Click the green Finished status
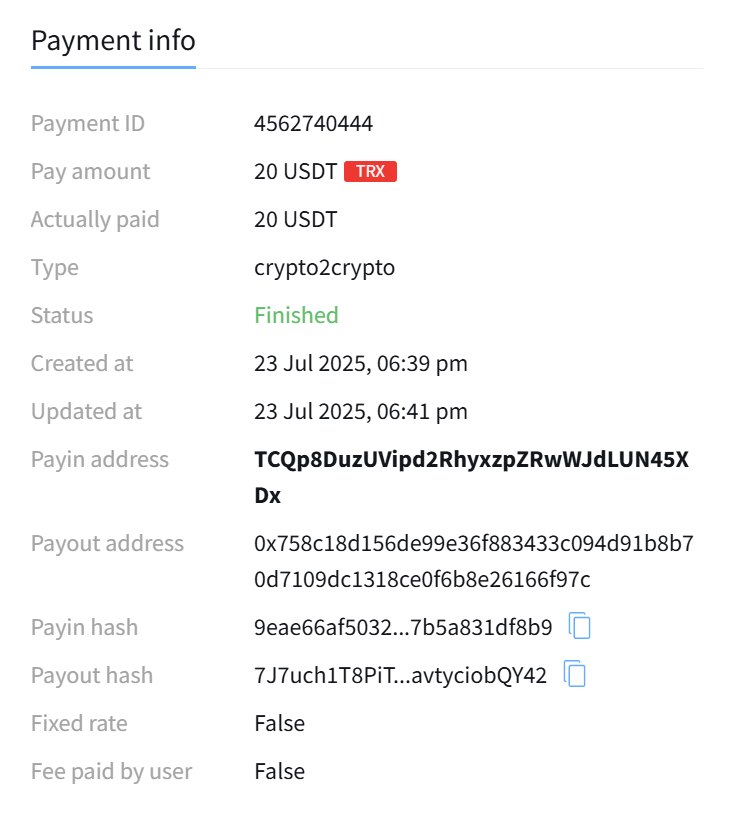This screenshot has width=729, height=817. point(296,315)
